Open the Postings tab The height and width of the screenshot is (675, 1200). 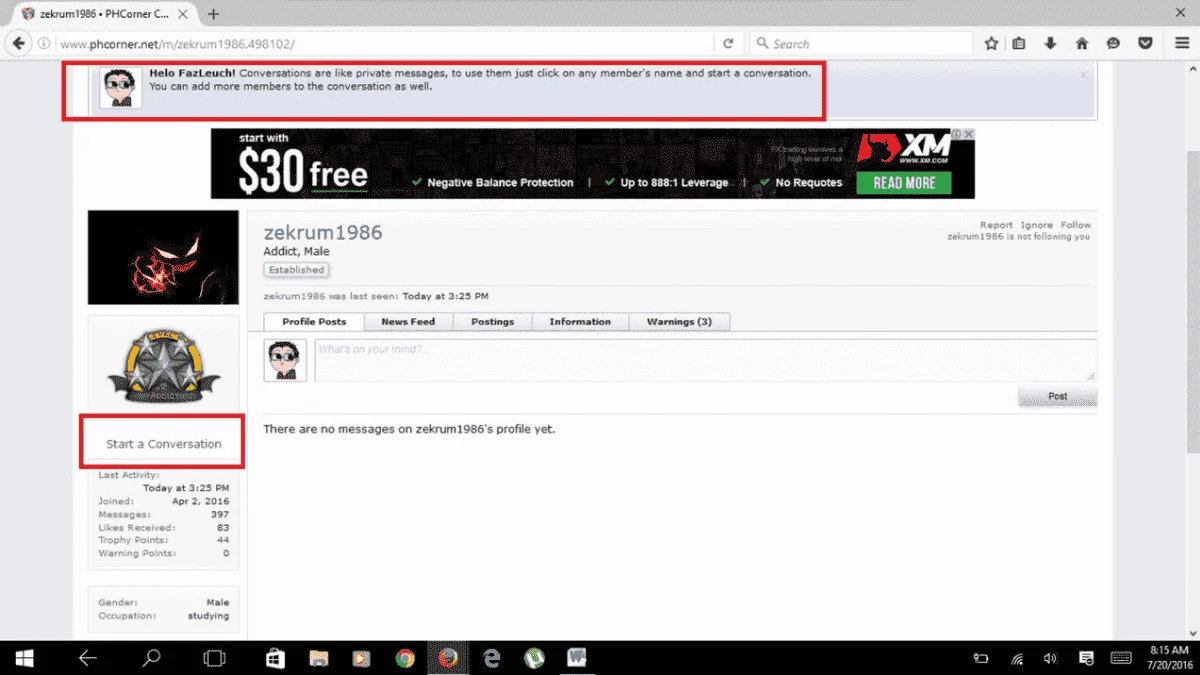click(x=492, y=322)
